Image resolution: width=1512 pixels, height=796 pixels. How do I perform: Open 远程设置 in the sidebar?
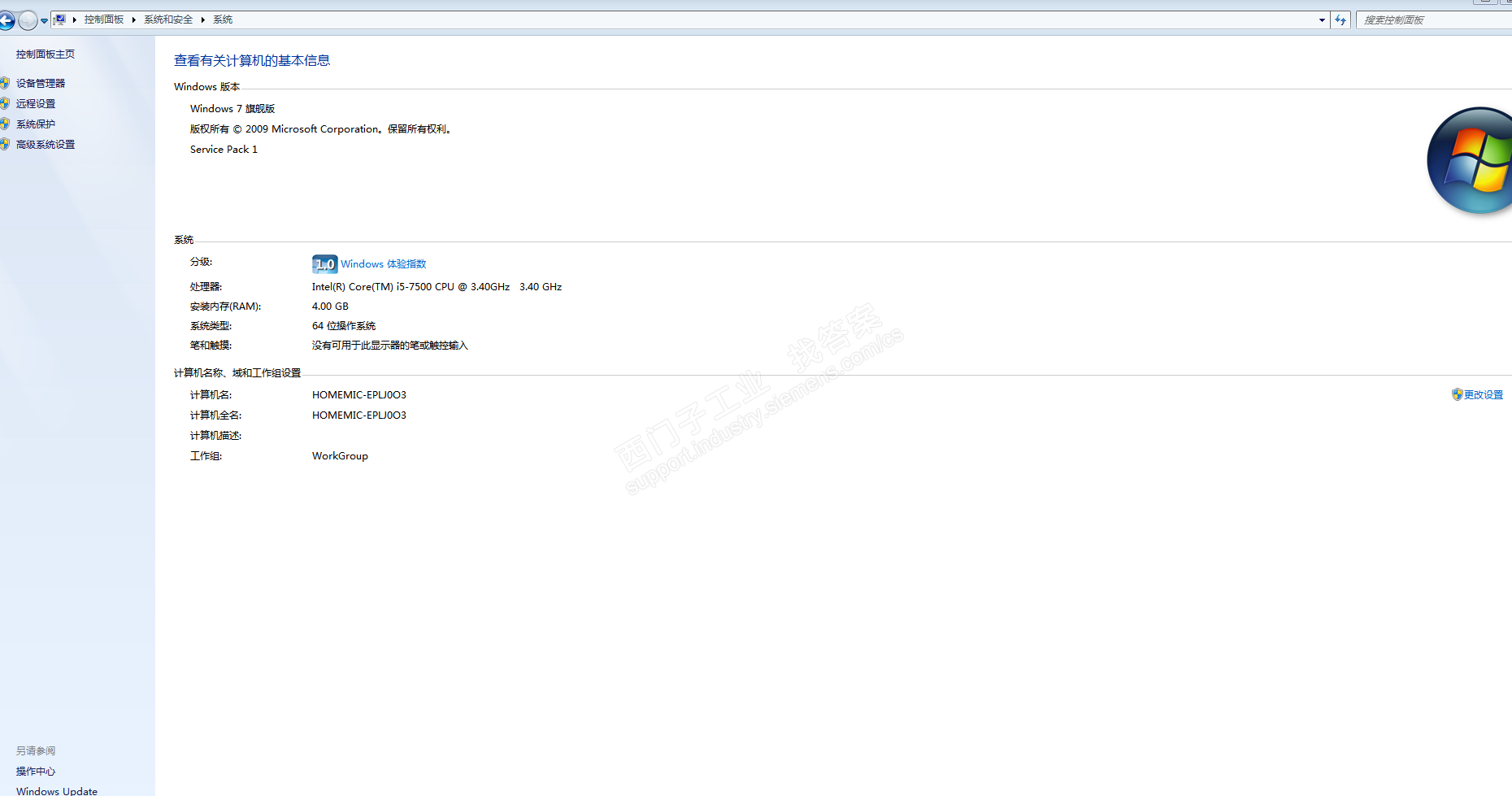(36, 104)
